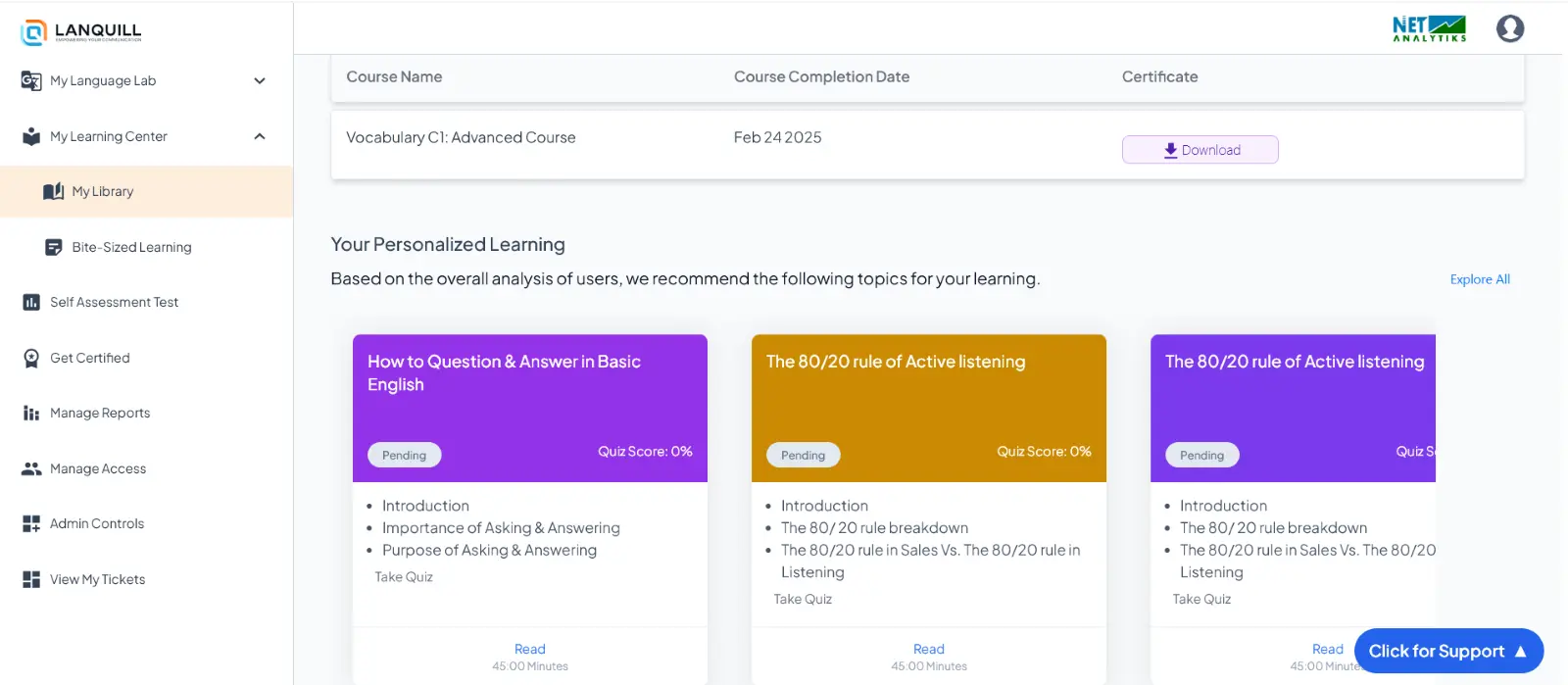Click the Feb 24 2025 completion date
The image size is (1568, 685).
[x=777, y=137]
